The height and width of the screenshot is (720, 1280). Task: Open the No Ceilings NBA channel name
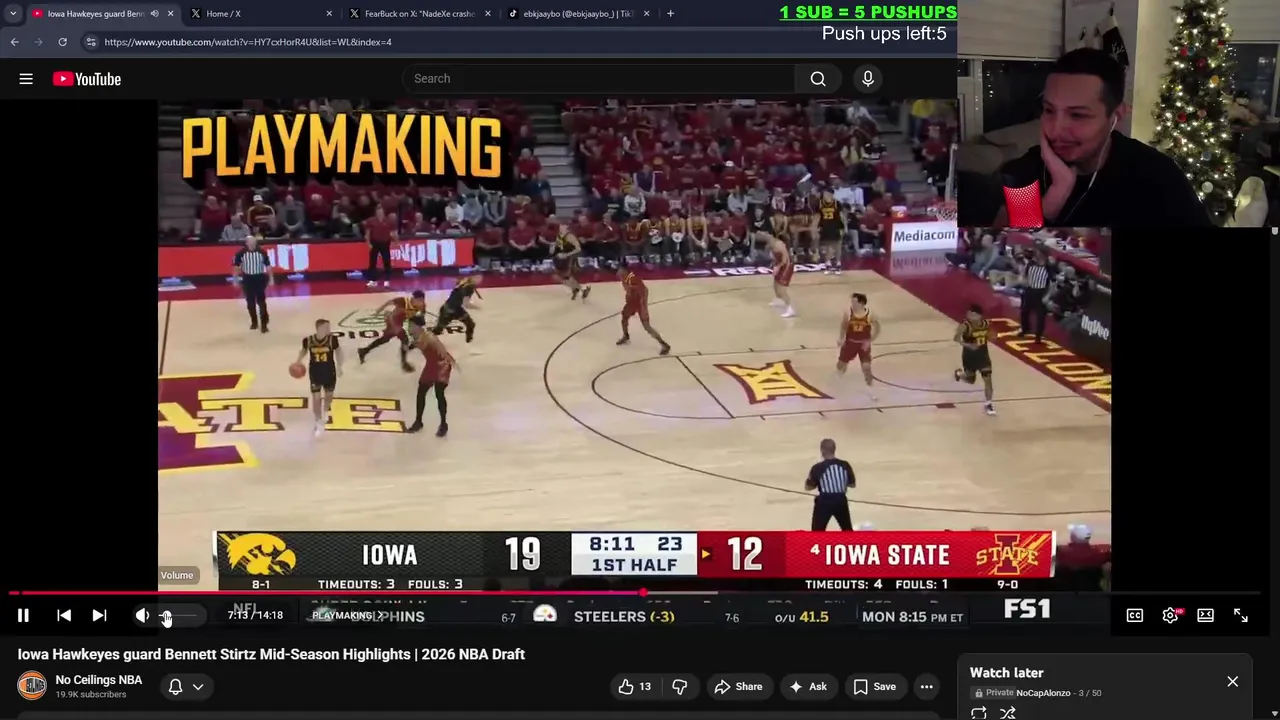99,680
